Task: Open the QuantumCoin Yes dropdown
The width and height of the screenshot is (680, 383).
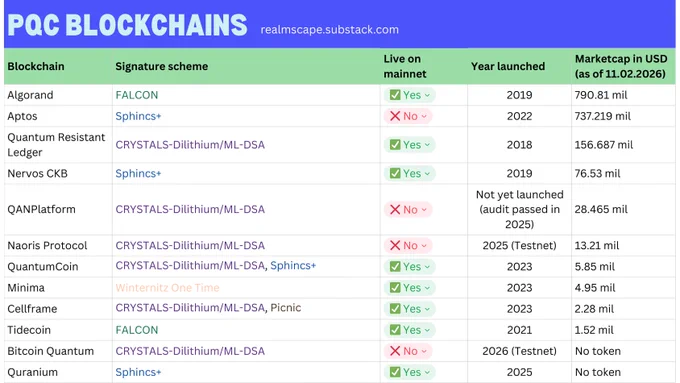Action: click(x=409, y=267)
